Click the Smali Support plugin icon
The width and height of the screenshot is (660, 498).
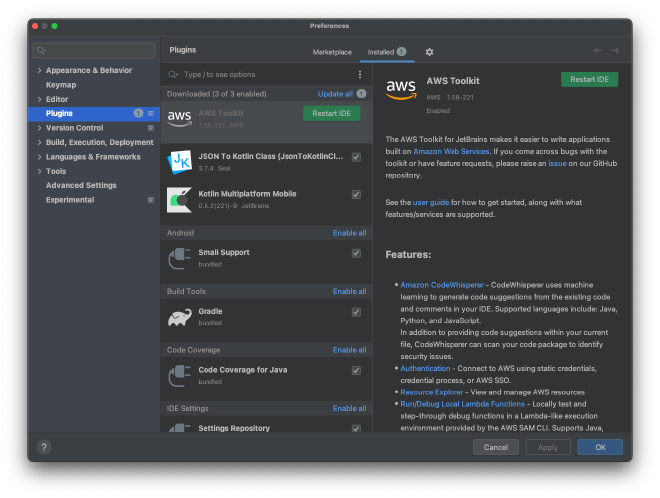(180, 258)
